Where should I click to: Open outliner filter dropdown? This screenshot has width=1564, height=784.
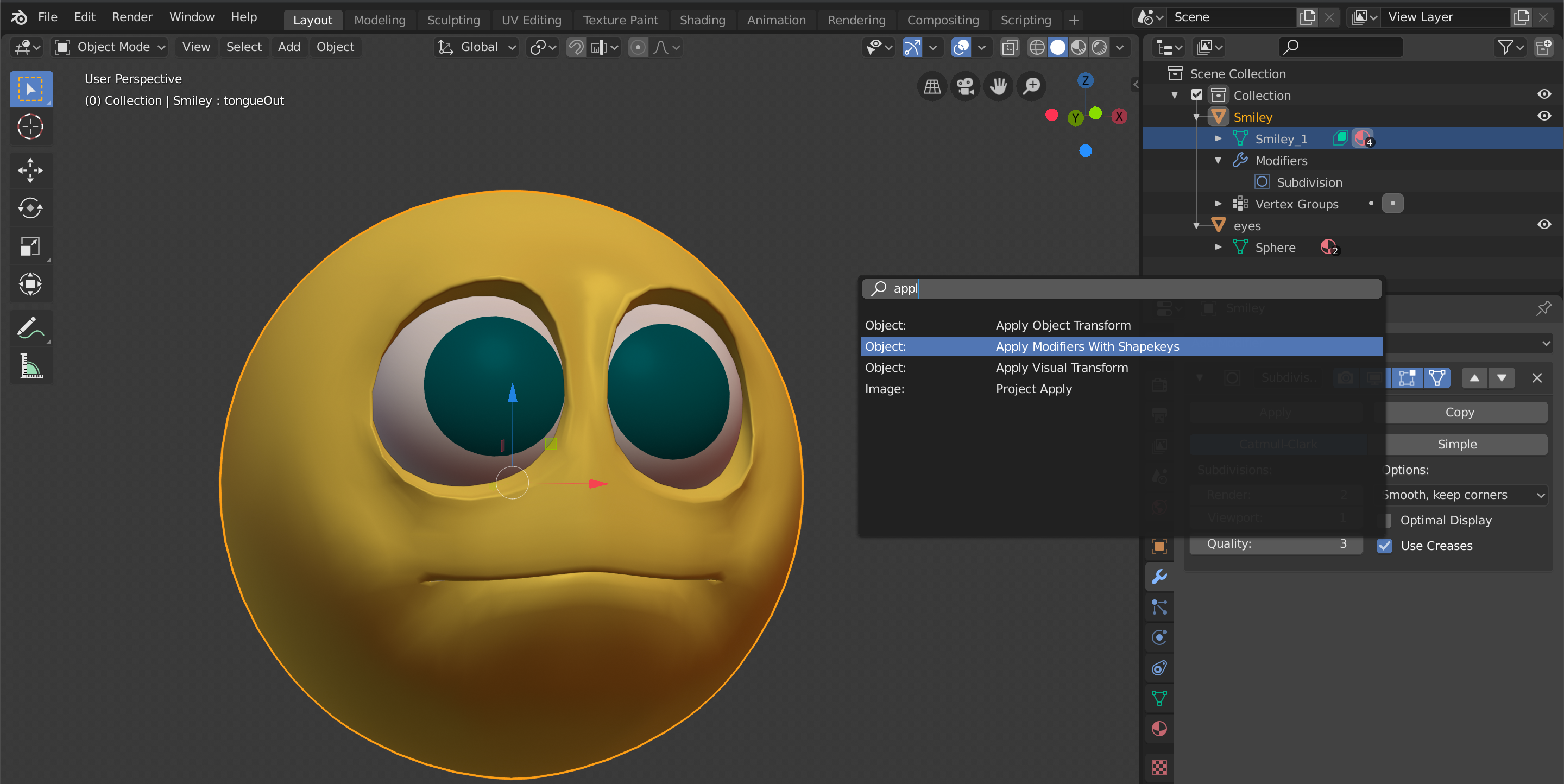click(x=1510, y=47)
